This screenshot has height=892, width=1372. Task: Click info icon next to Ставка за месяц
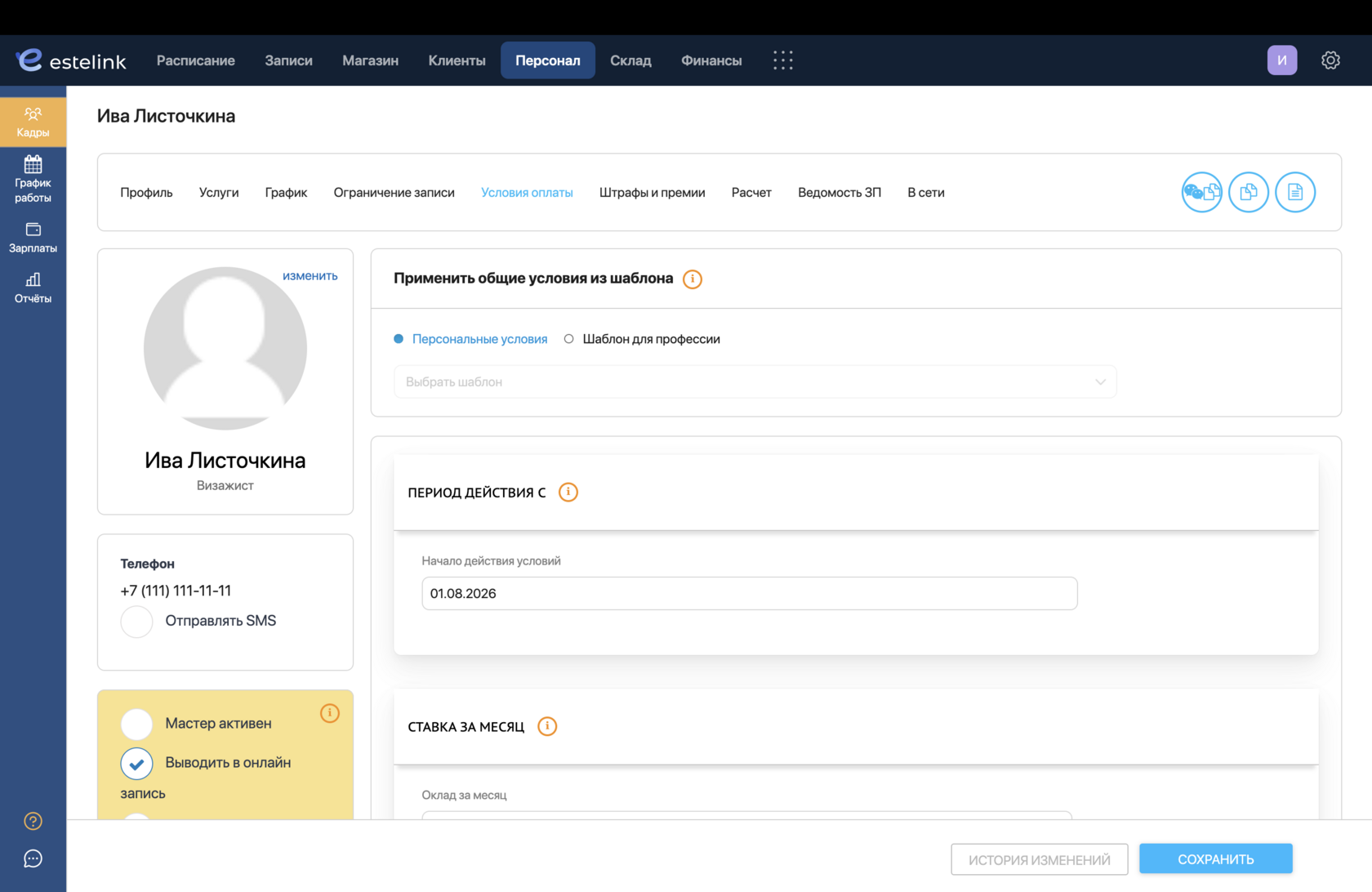(547, 726)
